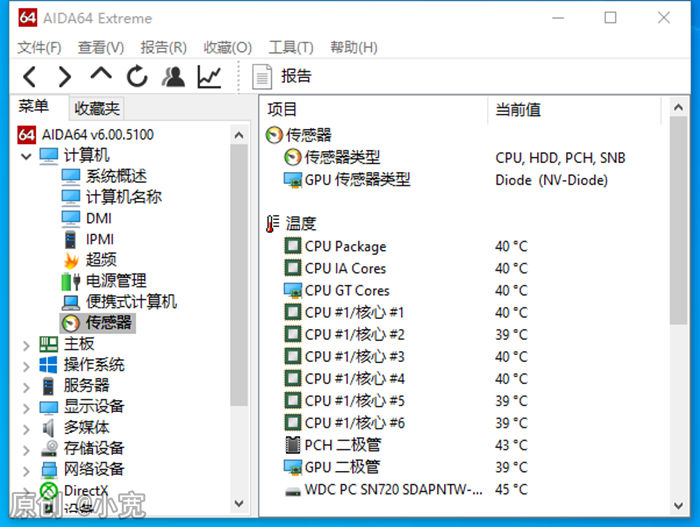Select 超频 flame icon item

click(90, 259)
